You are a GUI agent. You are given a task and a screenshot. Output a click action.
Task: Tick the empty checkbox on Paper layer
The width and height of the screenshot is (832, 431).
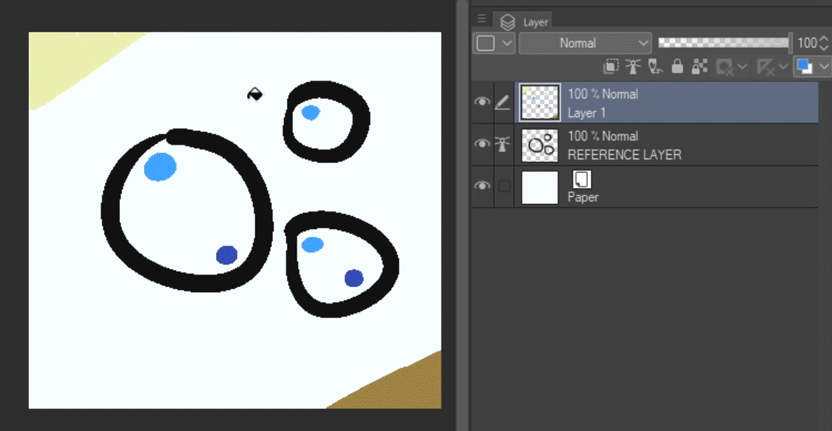(x=504, y=186)
